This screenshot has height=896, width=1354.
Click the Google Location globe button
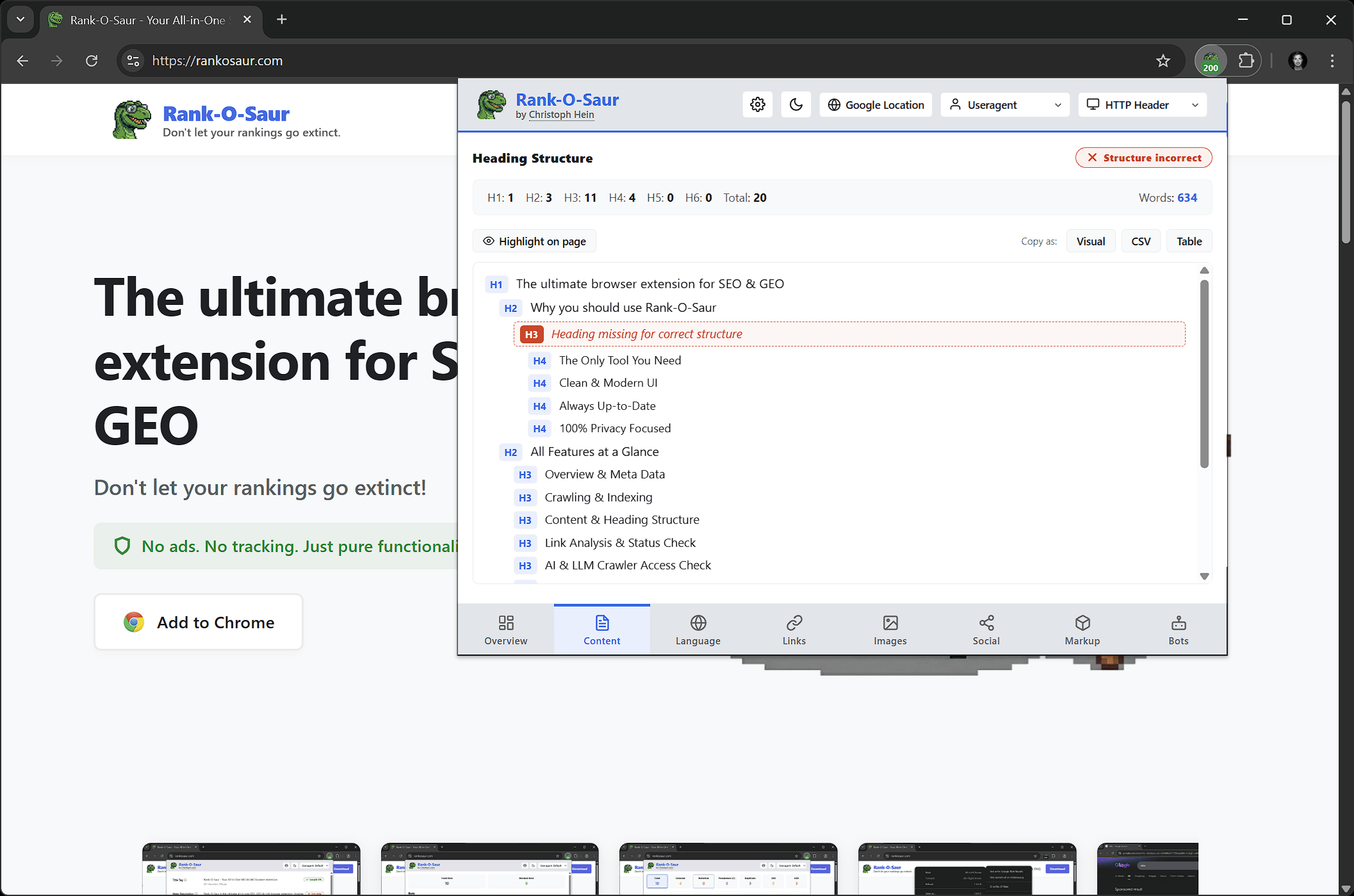[876, 104]
